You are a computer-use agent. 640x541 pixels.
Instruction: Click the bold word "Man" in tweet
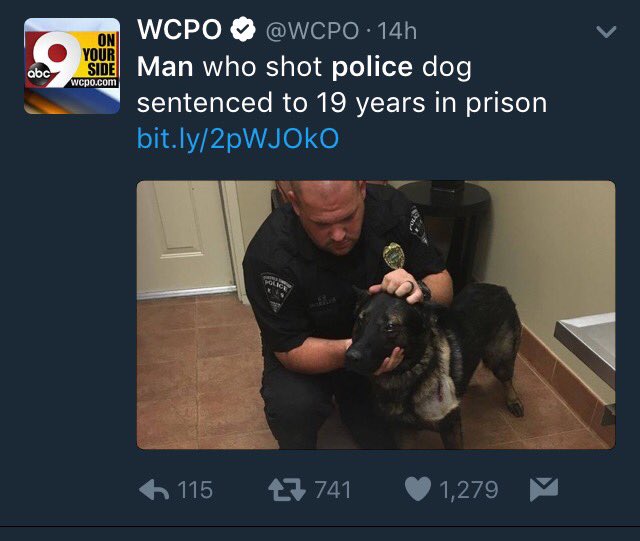(165, 67)
